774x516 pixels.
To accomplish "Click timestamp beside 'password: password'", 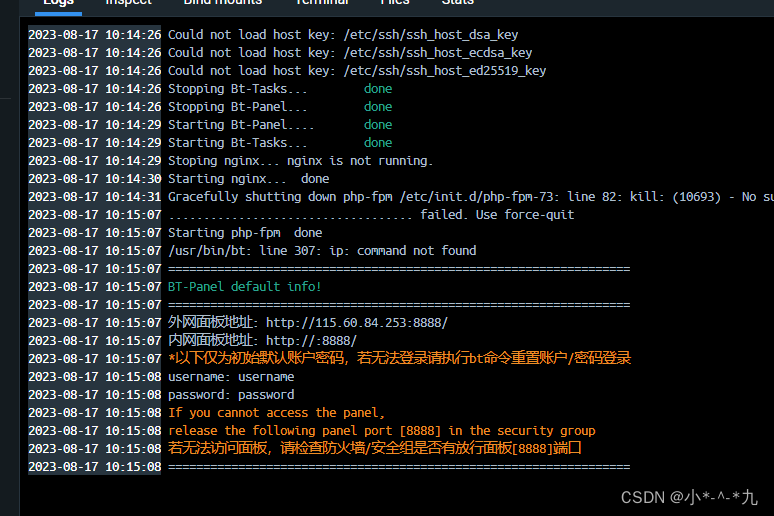I will [x=95, y=395].
